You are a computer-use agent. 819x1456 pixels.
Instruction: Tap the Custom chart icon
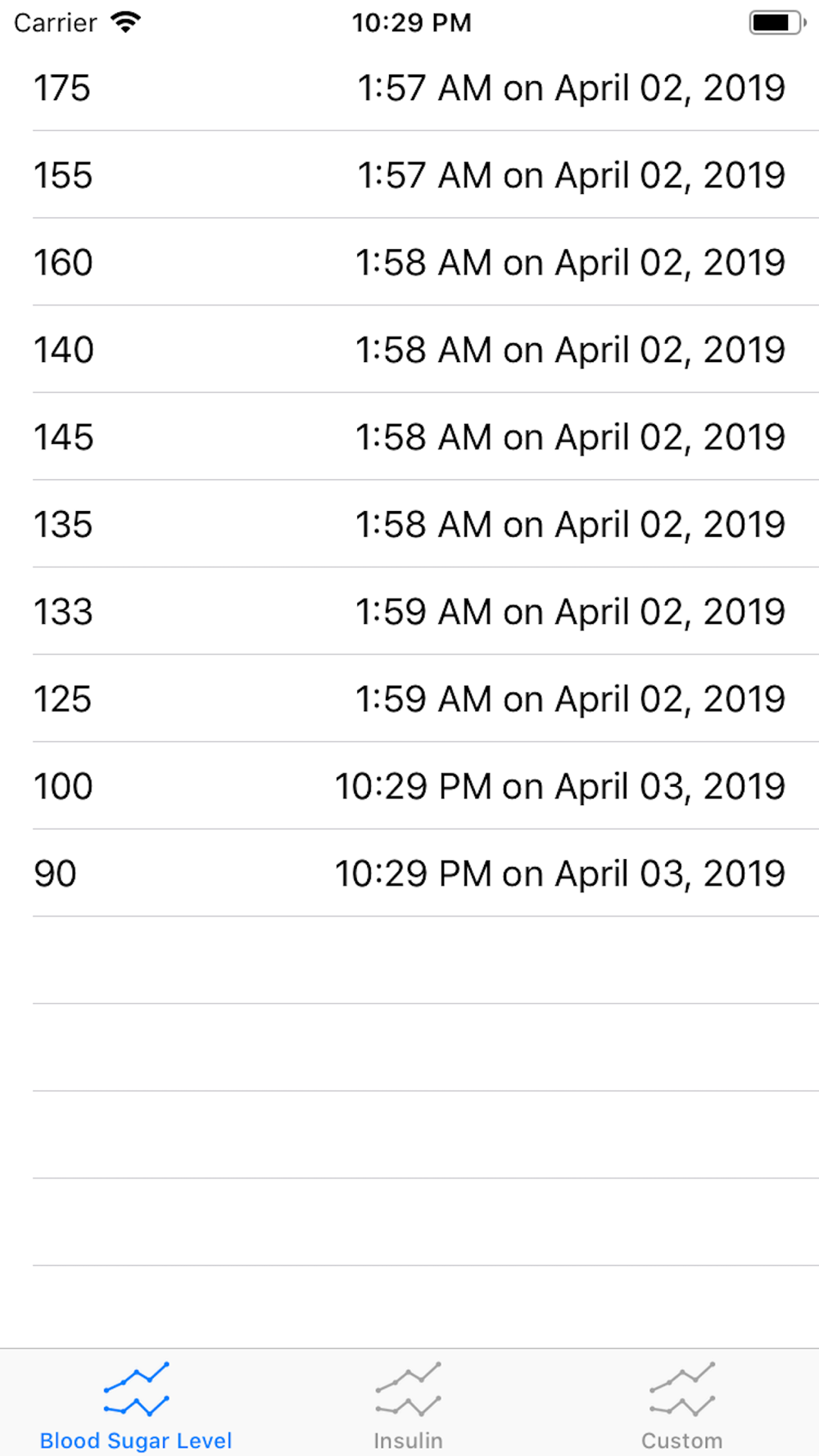click(x=681, y=1389)
